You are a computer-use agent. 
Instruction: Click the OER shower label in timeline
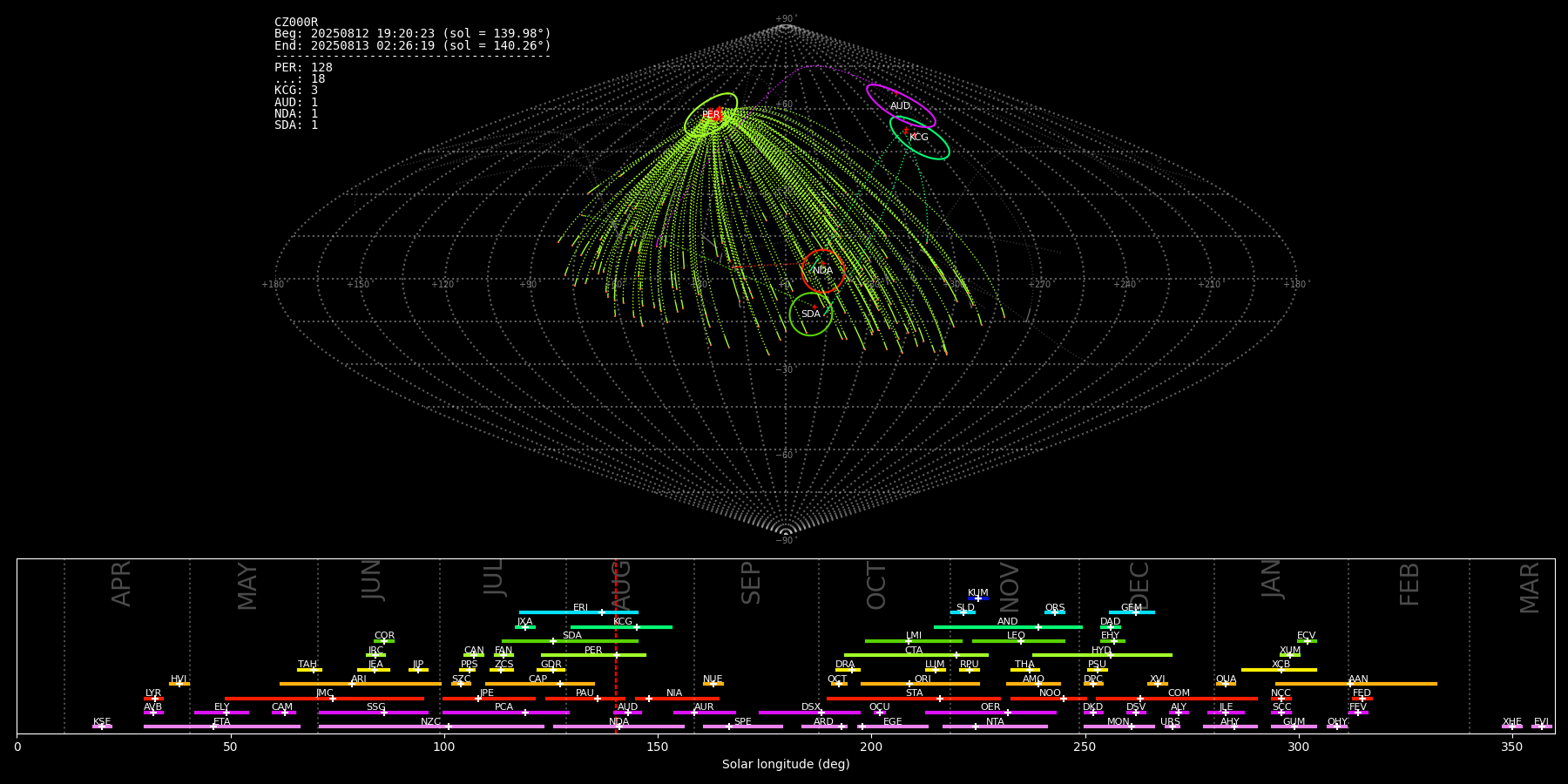(x=990, y=707)
